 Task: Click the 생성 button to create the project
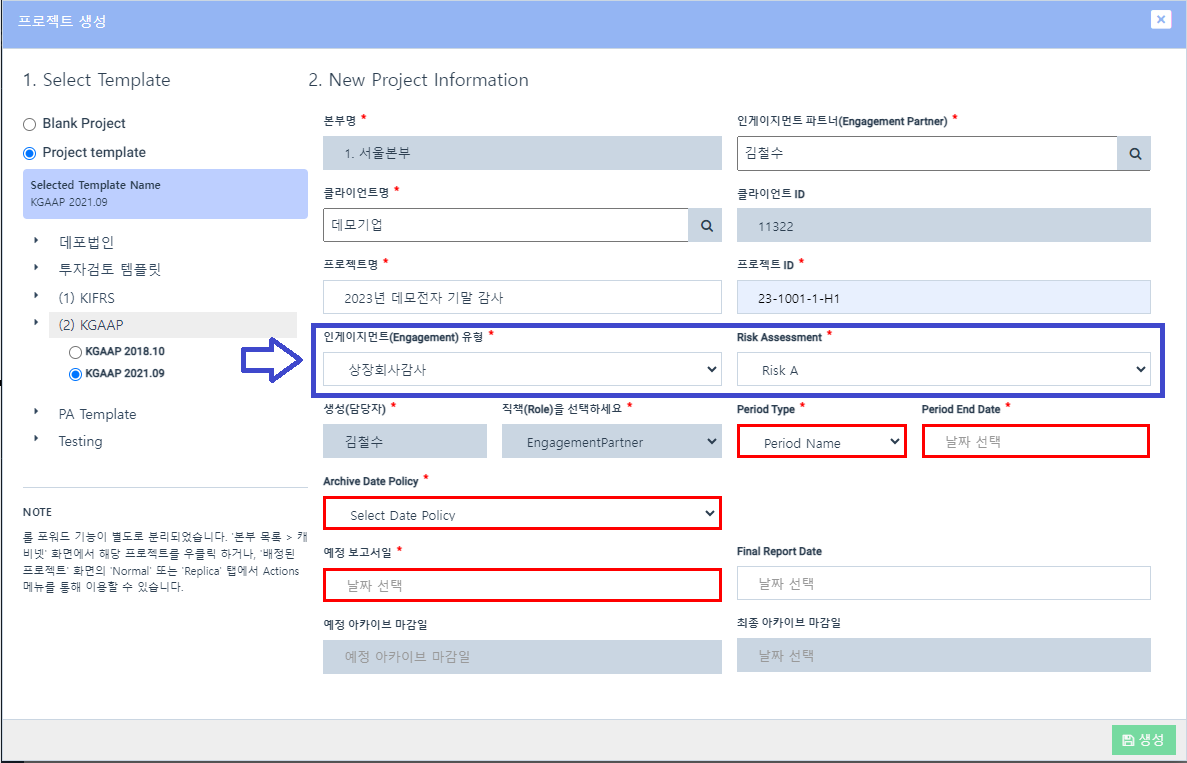tap(1144, 740)
